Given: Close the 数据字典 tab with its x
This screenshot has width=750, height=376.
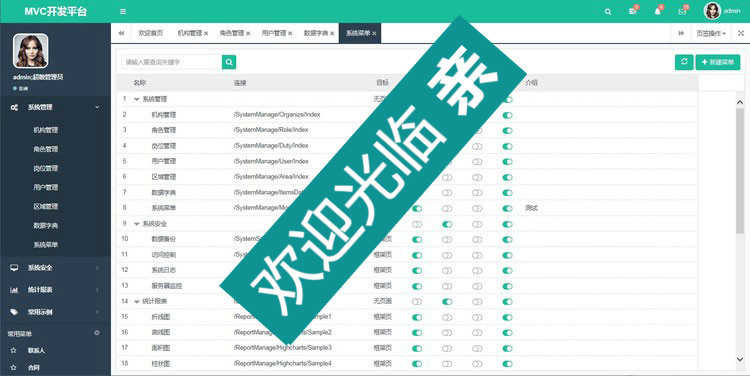Looking at the screenshot, I should [x=332, y=33].
